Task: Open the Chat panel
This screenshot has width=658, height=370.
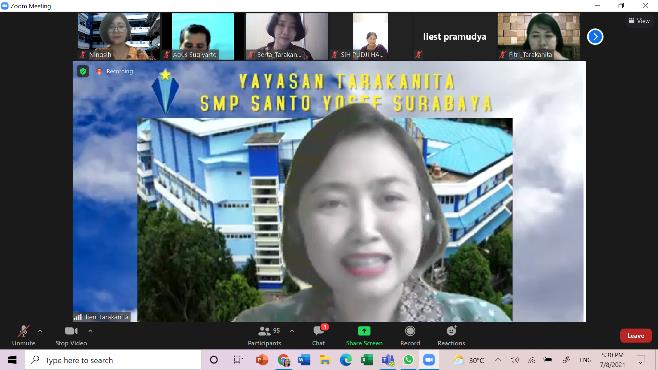Action: pos(319,336)
